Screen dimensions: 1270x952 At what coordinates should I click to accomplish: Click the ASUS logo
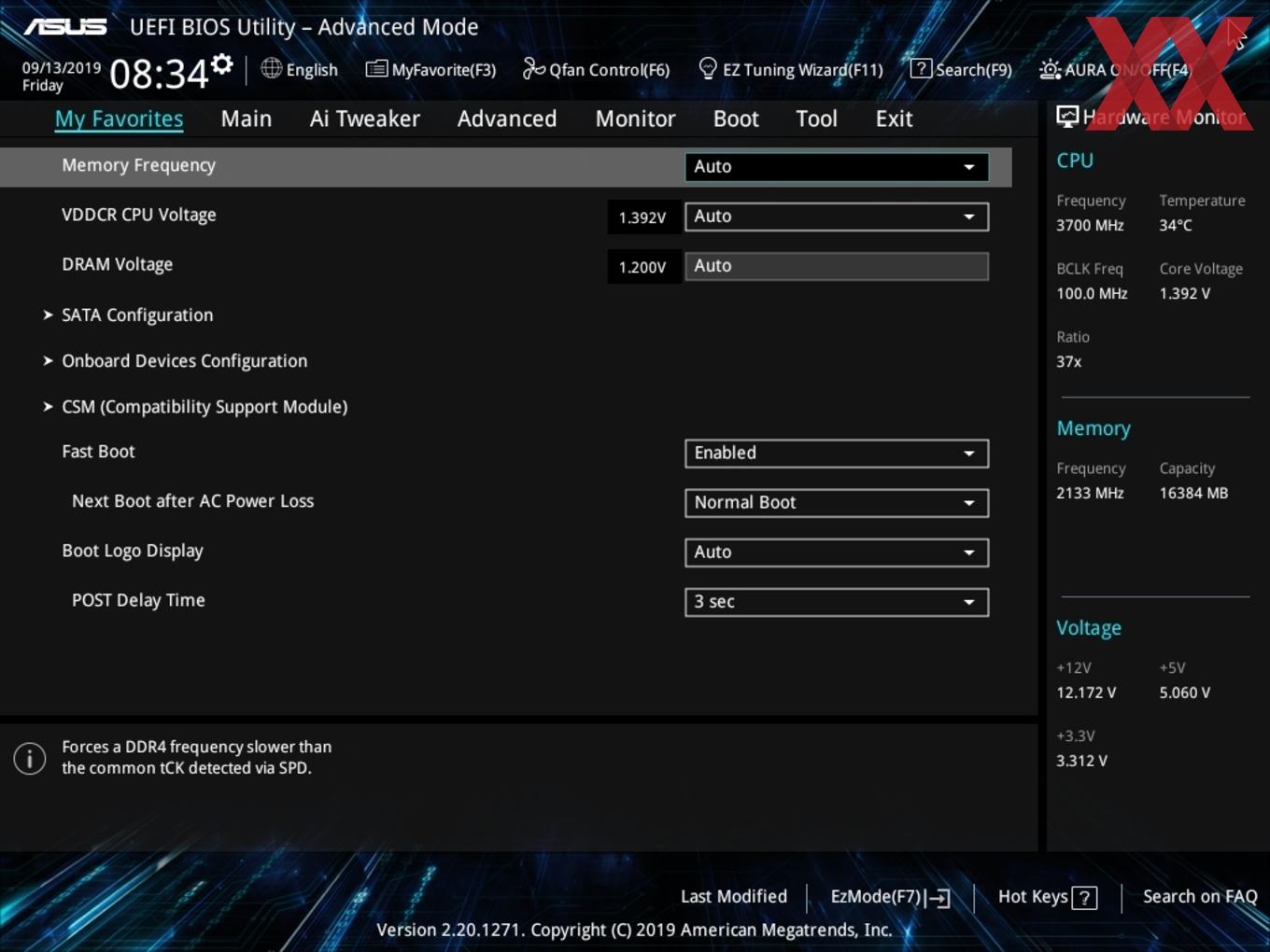coord(65,26)
